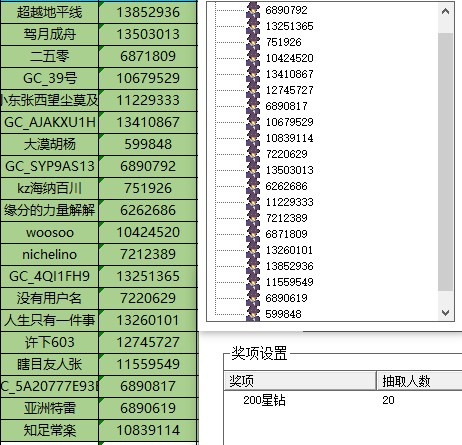
Task: Click the 抽取人数 column header
Action: pyautogui.click(x=419, y=380)
